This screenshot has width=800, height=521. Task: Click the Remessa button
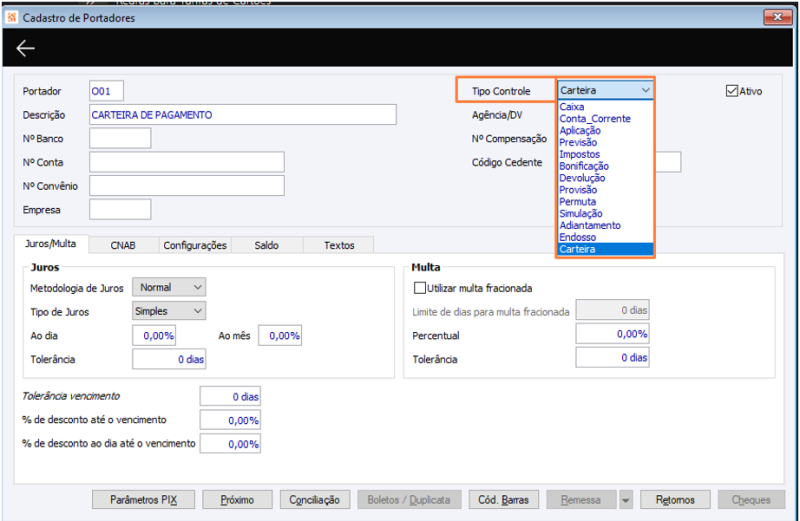[581, 500]
